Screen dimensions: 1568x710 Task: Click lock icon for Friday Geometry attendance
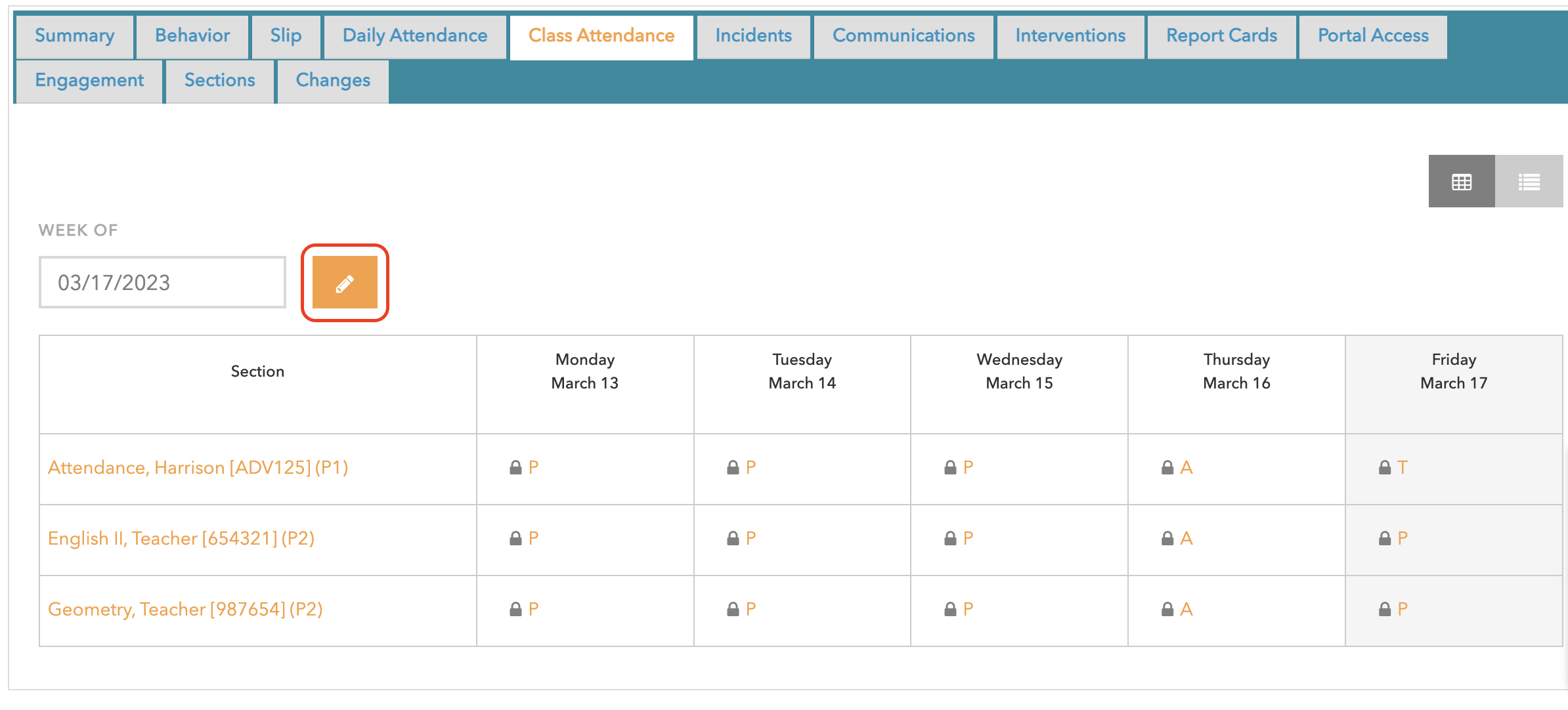coord(1384,610)
